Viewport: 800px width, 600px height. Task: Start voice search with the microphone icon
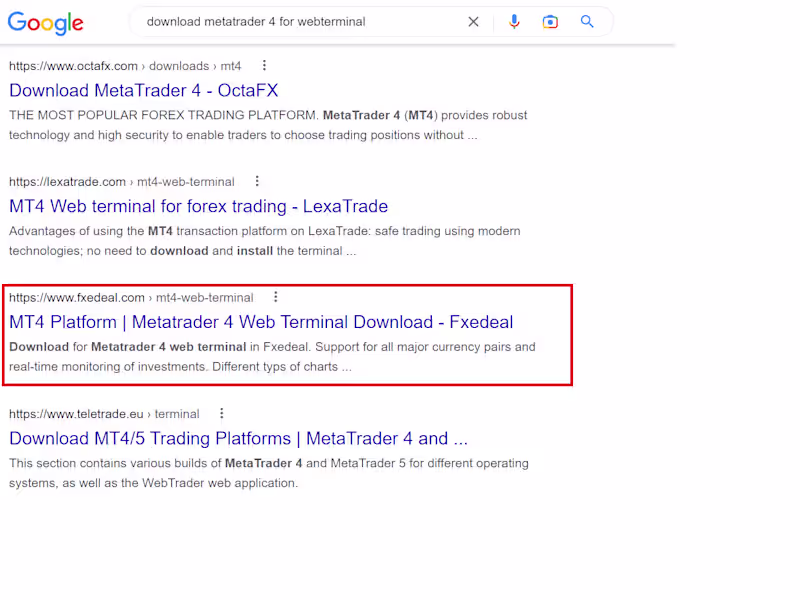coord(514,22)
